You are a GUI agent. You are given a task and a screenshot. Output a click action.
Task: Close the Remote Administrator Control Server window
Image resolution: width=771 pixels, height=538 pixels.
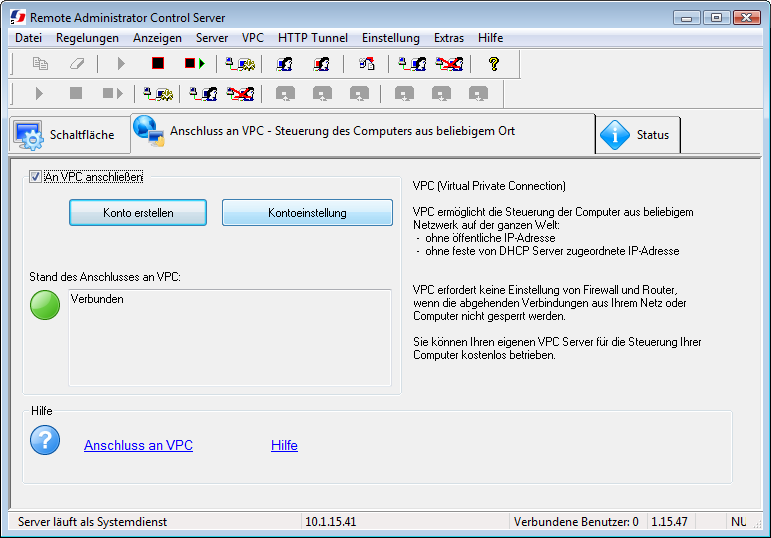[747, 18]
